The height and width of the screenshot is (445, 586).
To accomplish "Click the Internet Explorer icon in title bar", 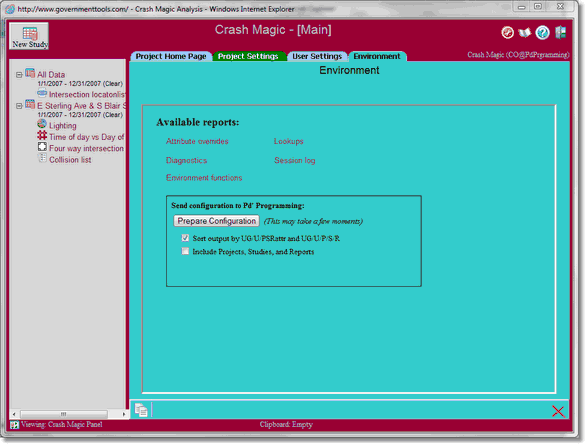I will tap(10, 9).
